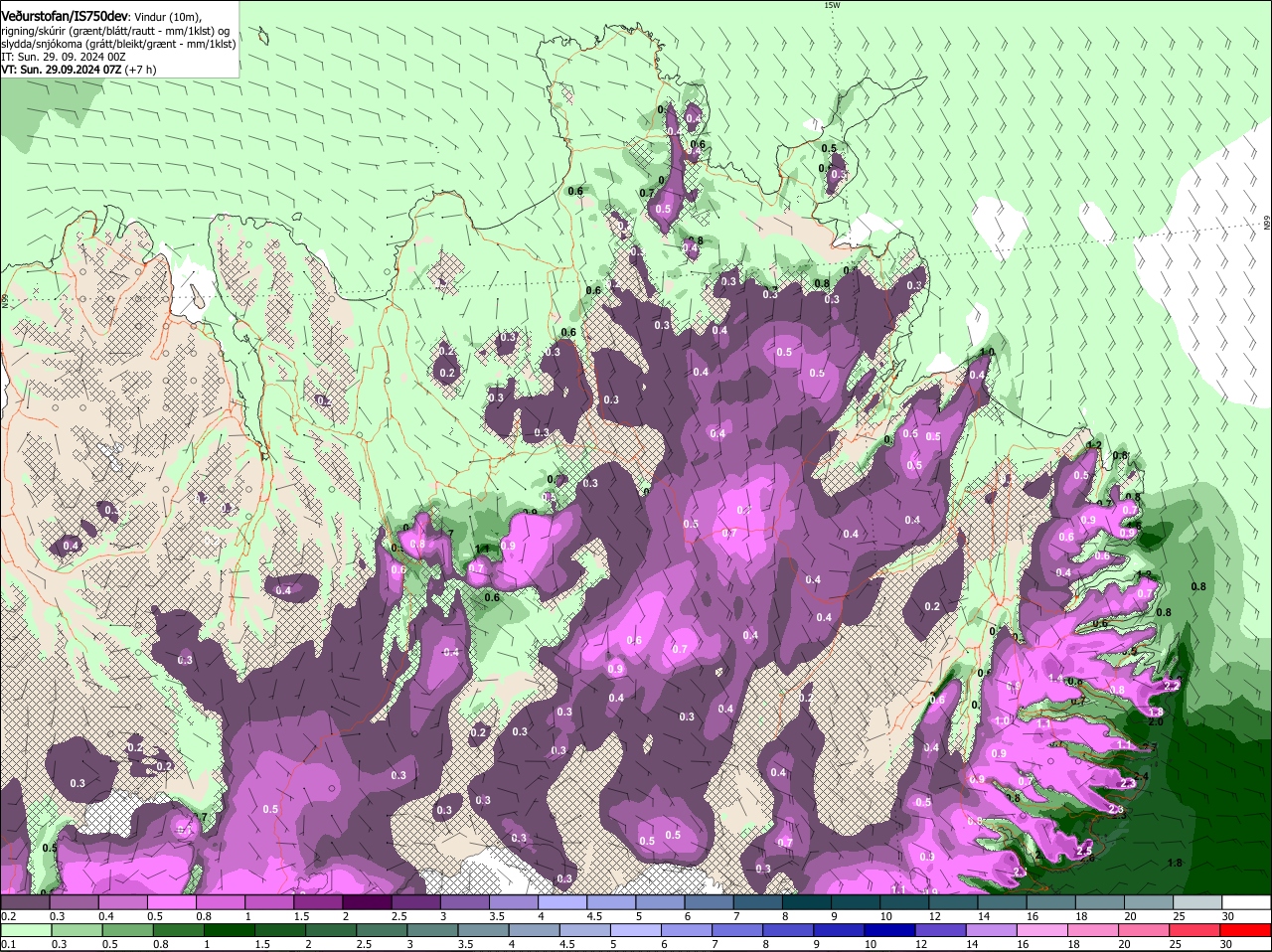Image resolution: width=1272 pixels, height=952 pixels.
Task: Click the '15W' longitude label at top
Action: (x=832, y=5)
